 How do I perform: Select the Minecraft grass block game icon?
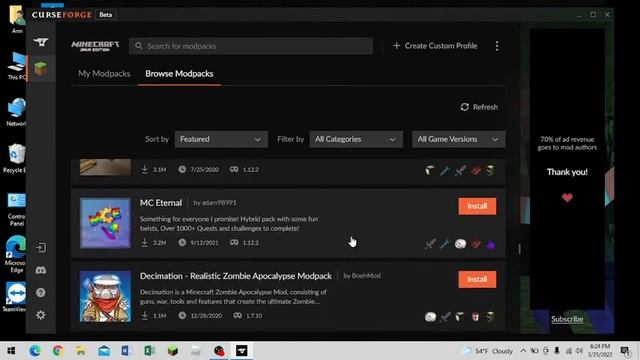[x=41, y=68]
